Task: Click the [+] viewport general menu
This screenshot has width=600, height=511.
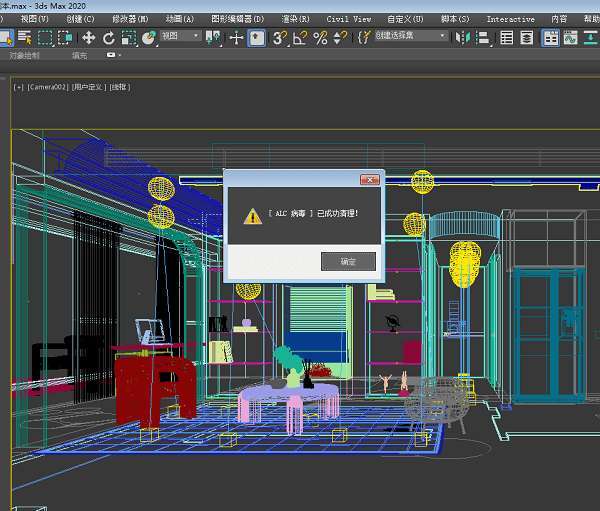Action: tap(18, 87)
